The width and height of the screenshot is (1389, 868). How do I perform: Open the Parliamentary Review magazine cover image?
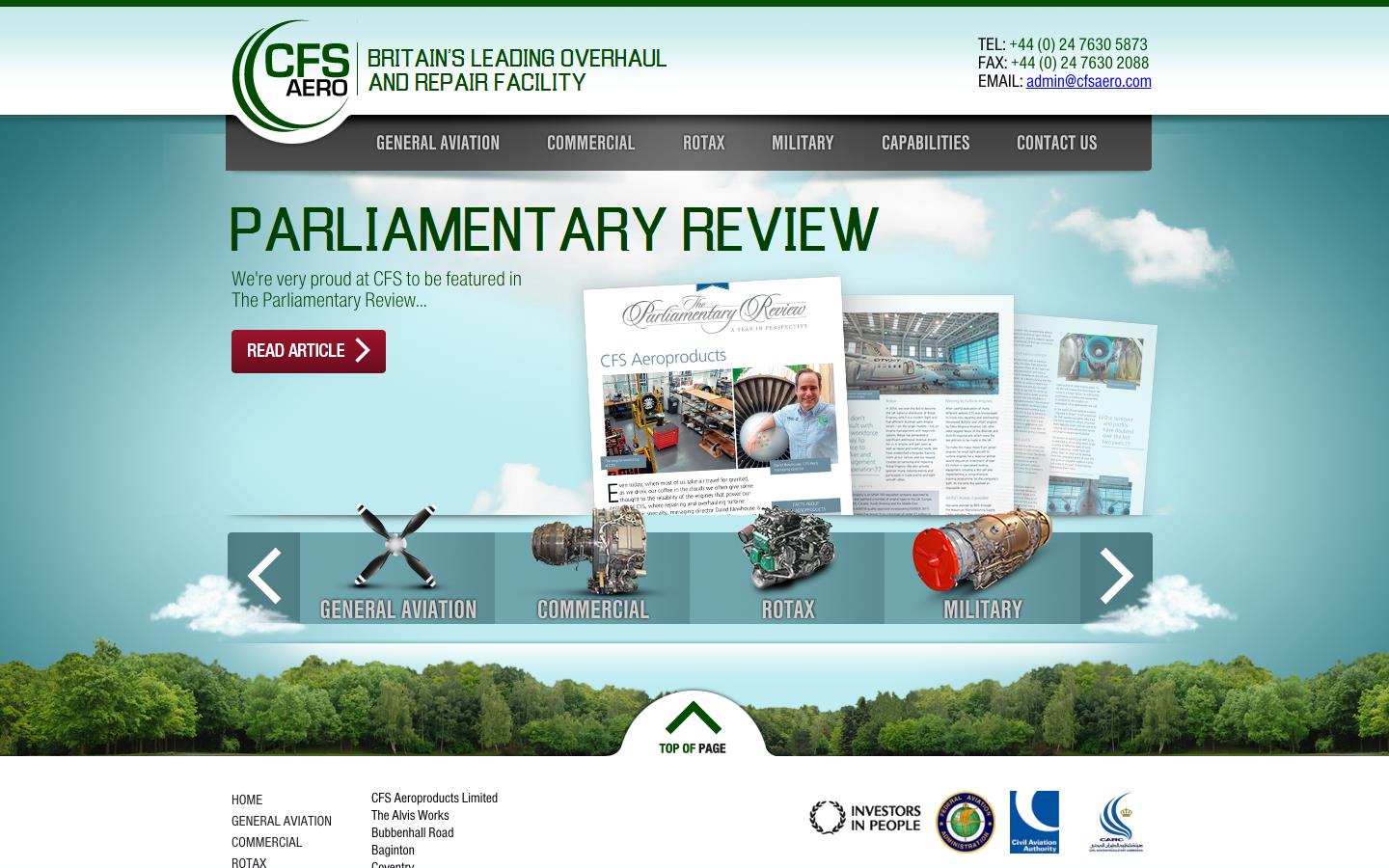(719, 397)
